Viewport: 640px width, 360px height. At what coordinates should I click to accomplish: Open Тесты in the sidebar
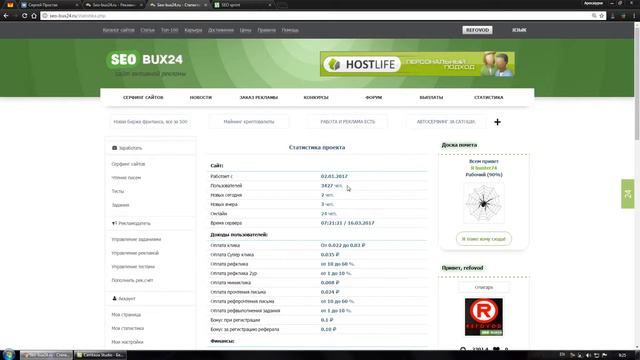118,191
